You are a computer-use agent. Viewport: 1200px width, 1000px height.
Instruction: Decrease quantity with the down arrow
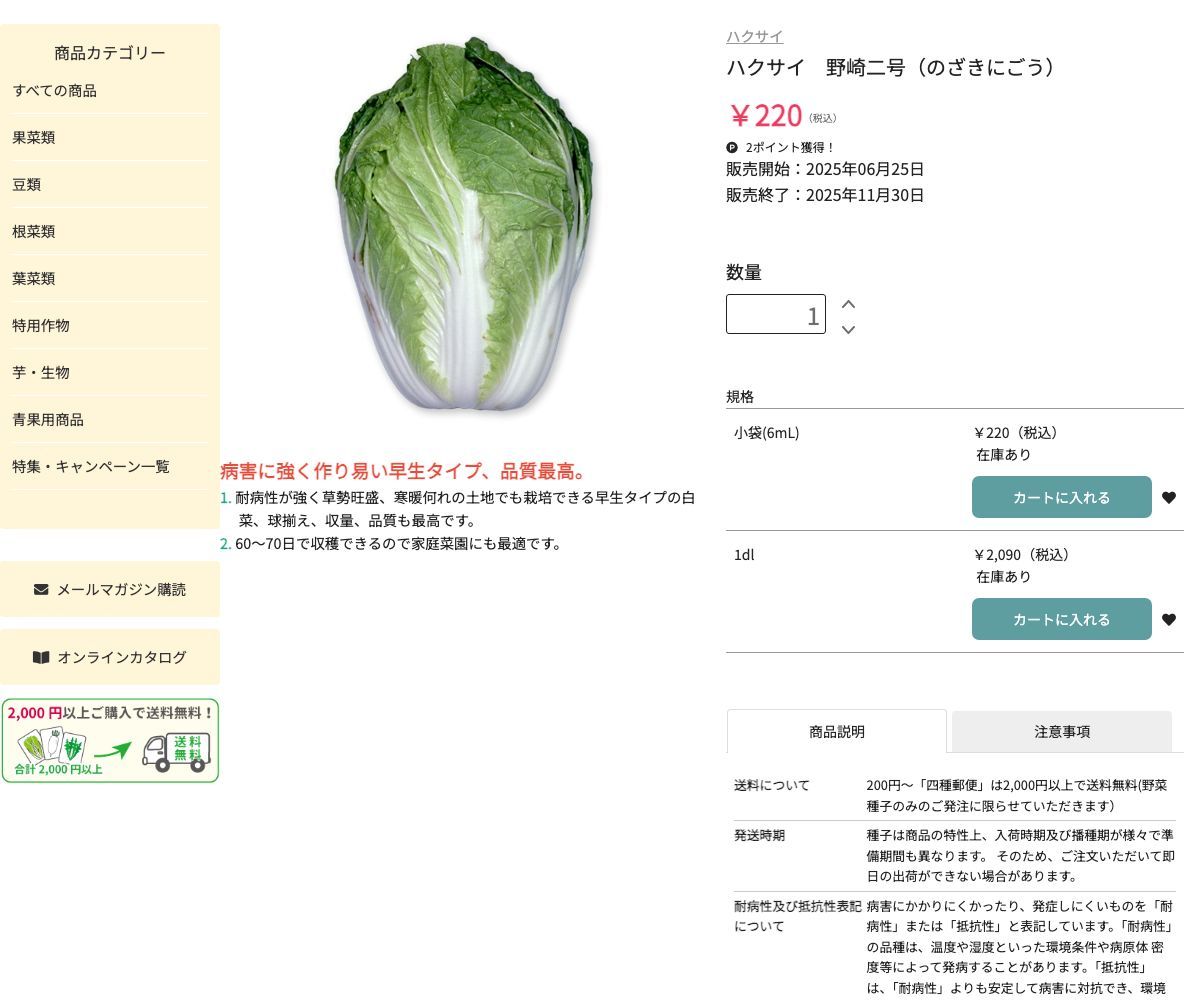pyautogui.click(x=848, y=329)
